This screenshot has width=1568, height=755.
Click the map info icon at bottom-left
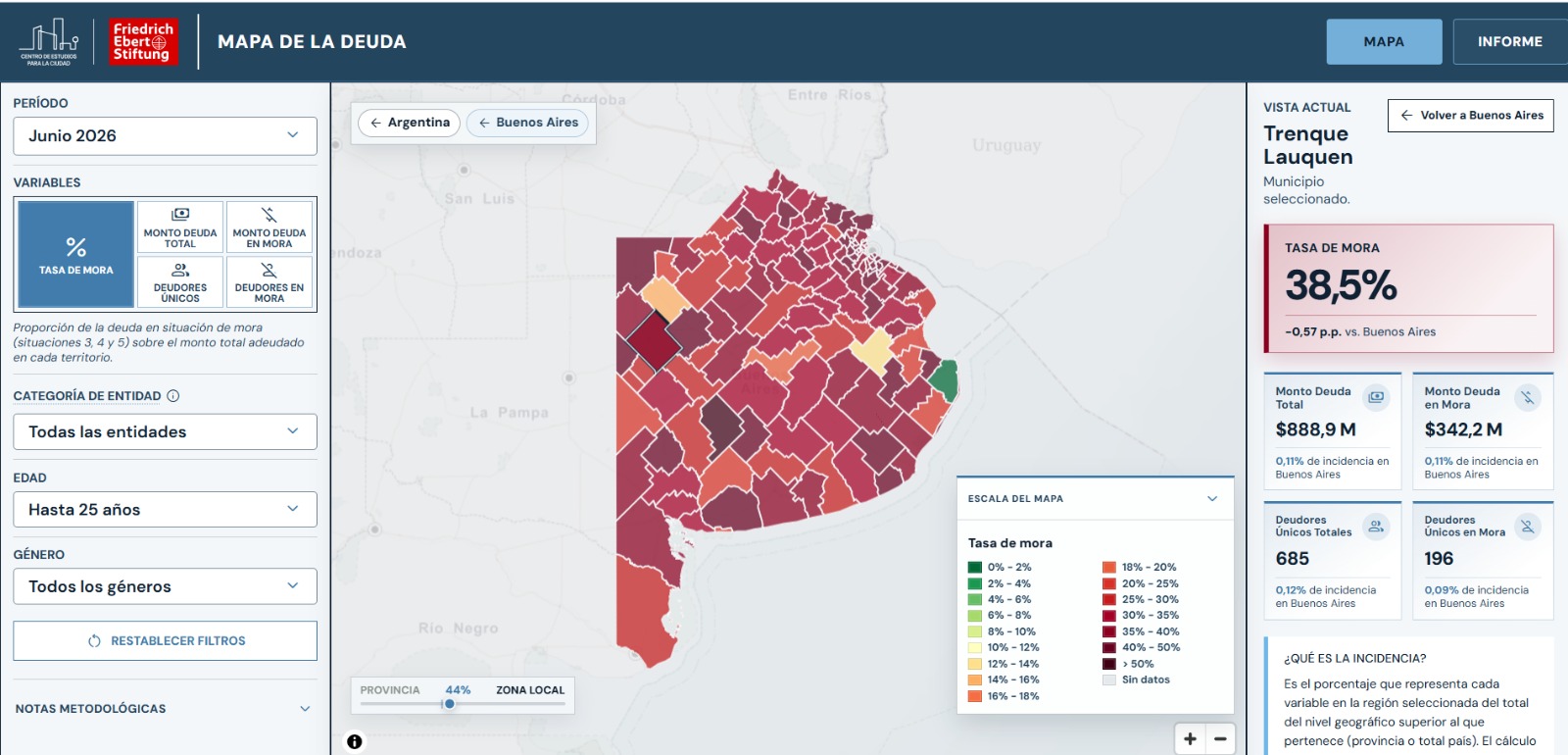click(x=355, y=741)
